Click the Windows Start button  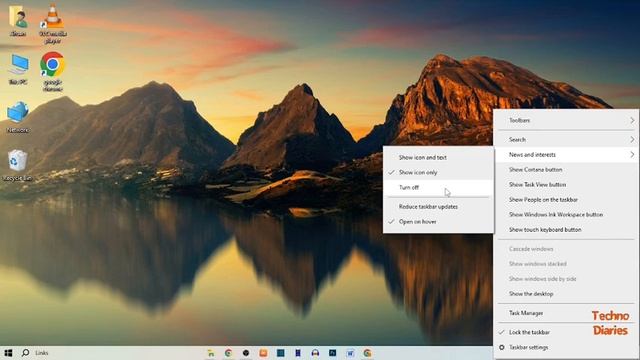point(8,353)
